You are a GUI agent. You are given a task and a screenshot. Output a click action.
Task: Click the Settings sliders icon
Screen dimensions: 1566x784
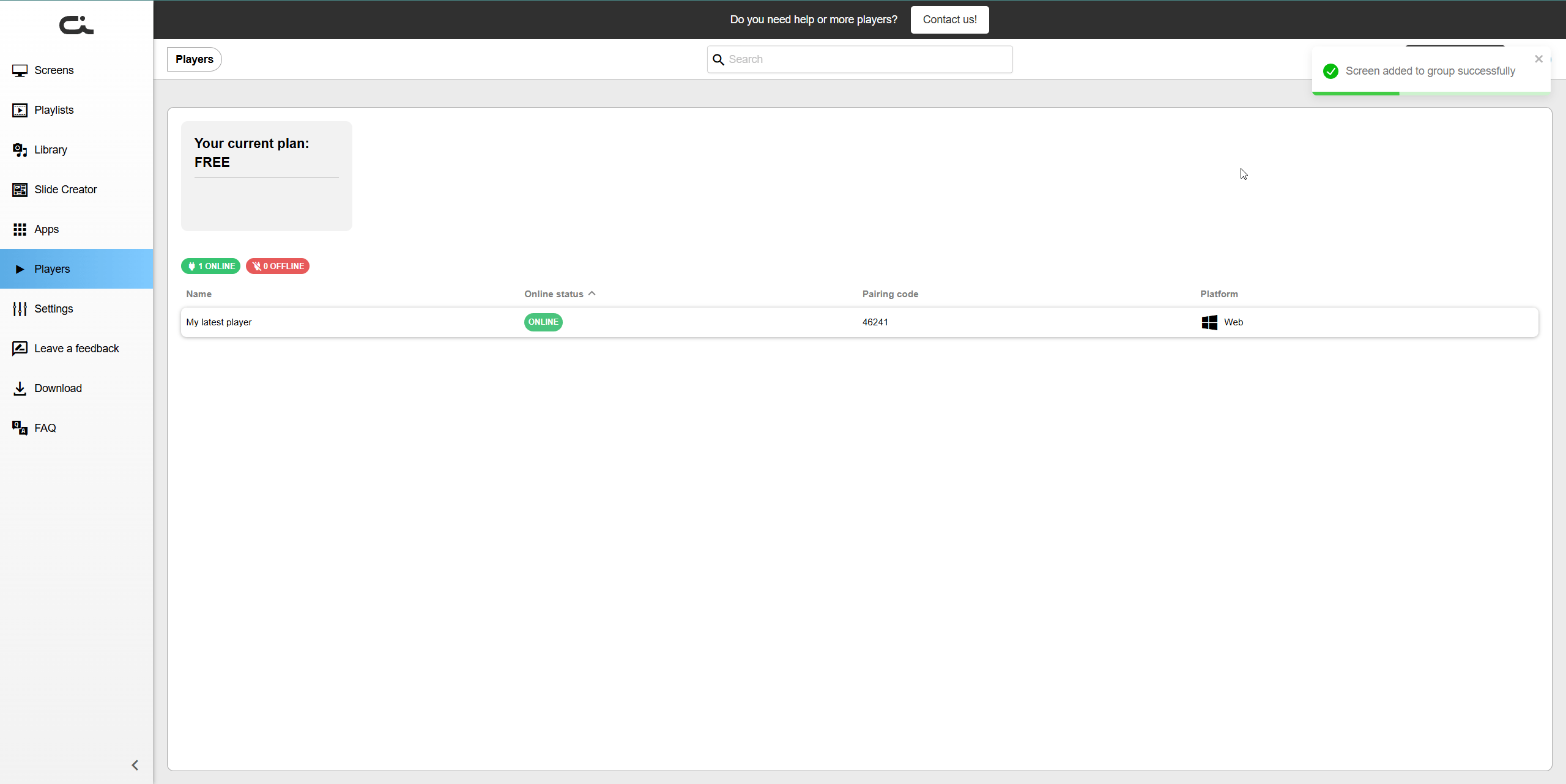(x=20, y=309)
